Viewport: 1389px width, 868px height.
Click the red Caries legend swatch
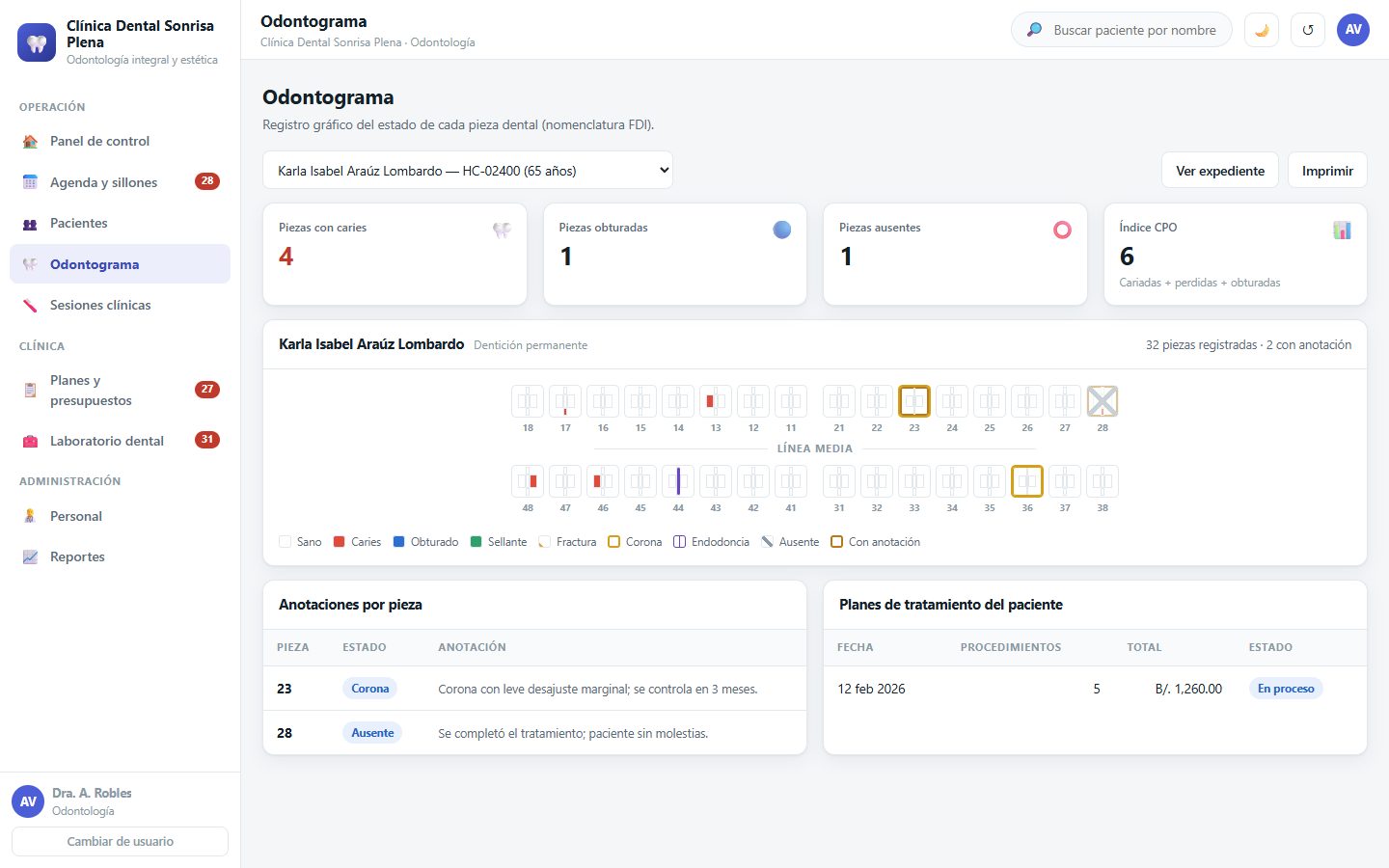coord(340,542)
